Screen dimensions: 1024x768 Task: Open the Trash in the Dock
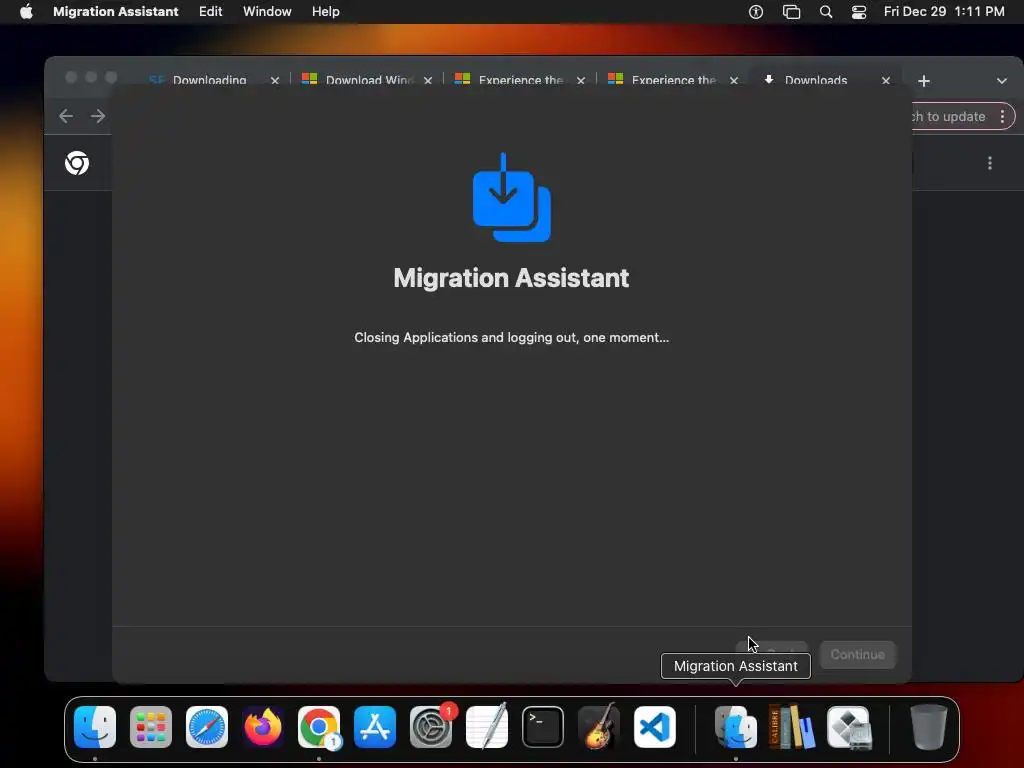929,727
